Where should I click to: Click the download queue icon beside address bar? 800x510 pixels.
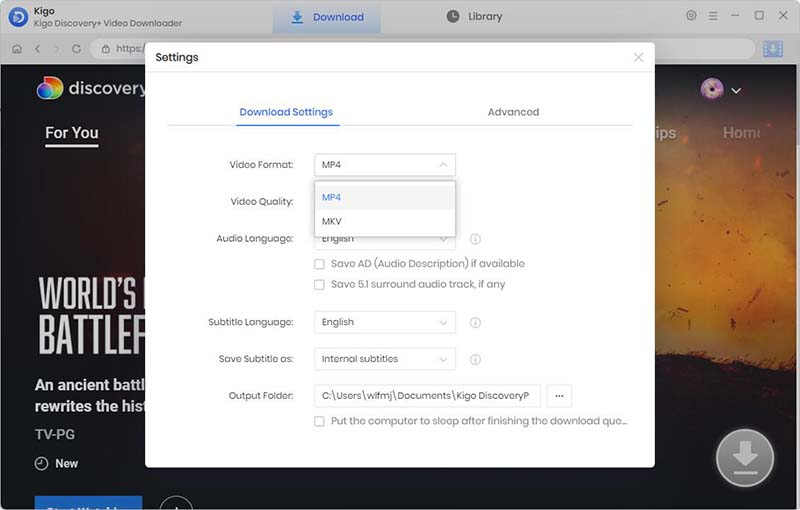(x=773, y=48)
